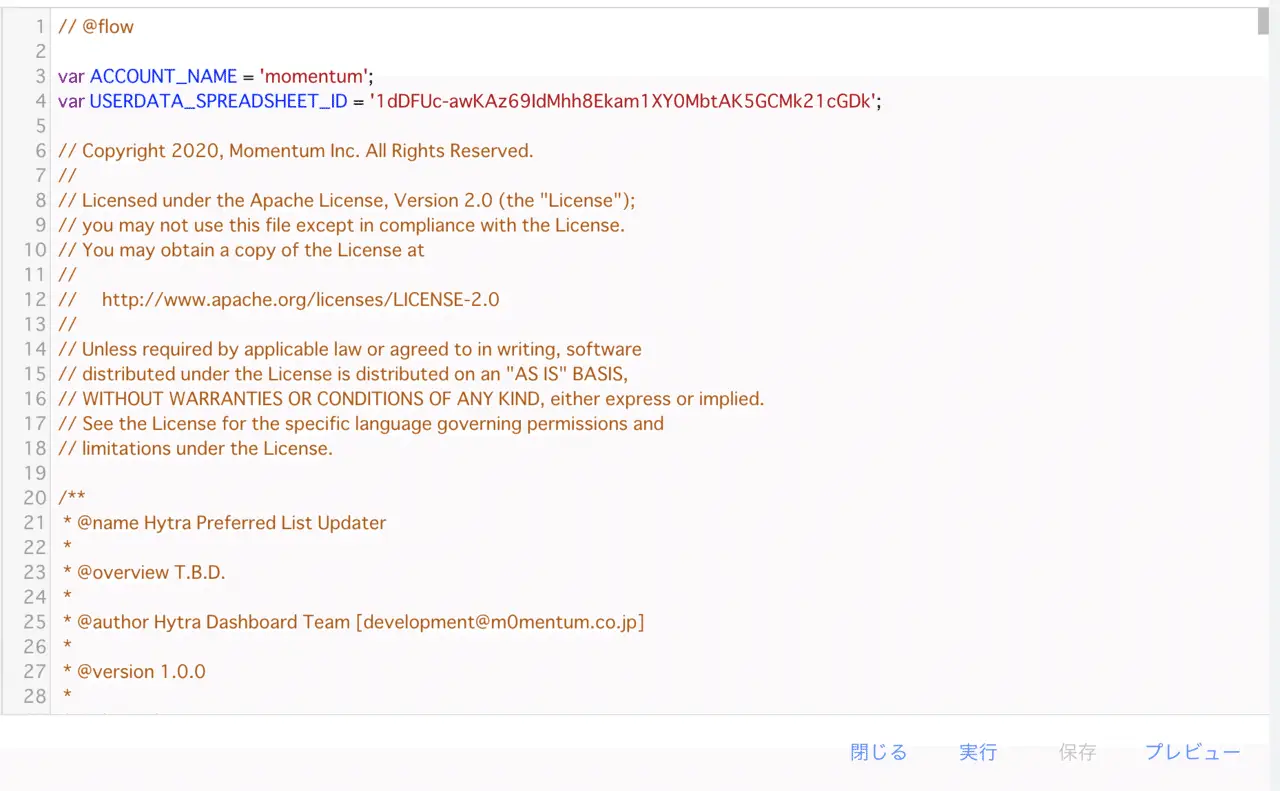This screenshot has width=1280, height=791.
Task: Click the '// @flow' comment on line 1
Action: pyautogui.click(x=96, y=27)
